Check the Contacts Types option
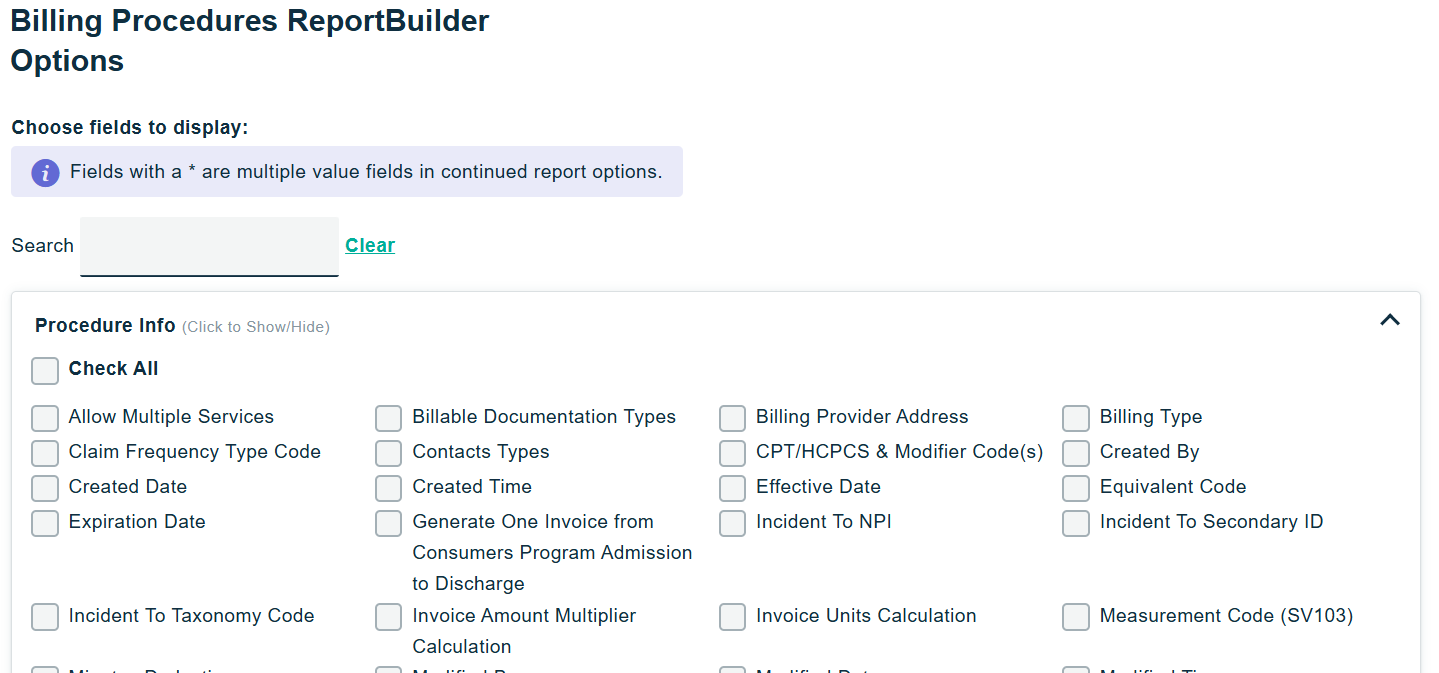Image resolution: width=1439 pixels, height=673 pixels. click(389, 454)
